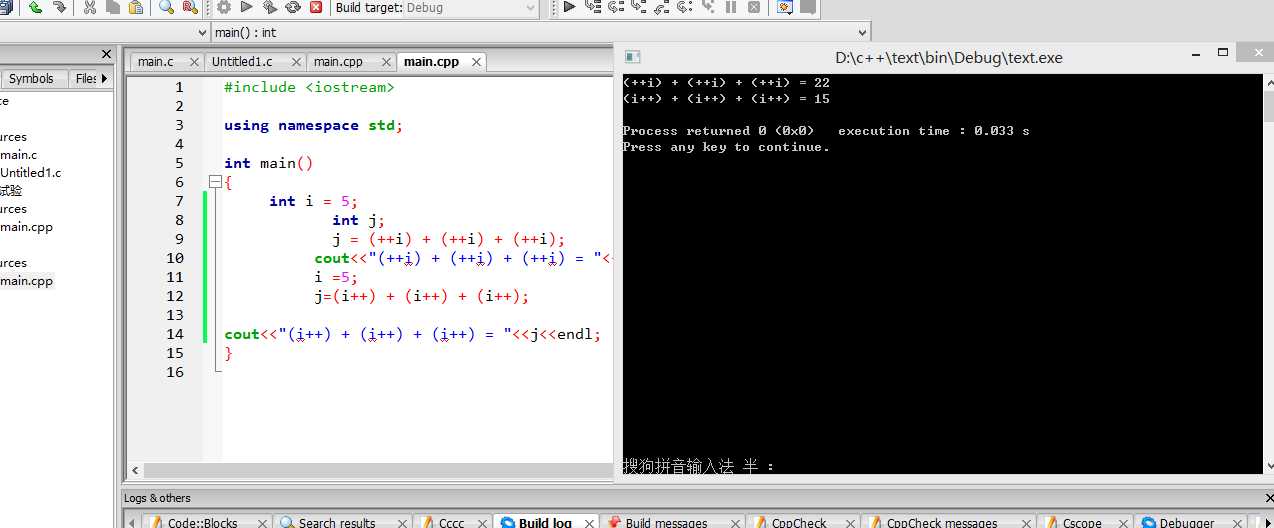Click 'using namespace std;' in the editor

(313, 125)
